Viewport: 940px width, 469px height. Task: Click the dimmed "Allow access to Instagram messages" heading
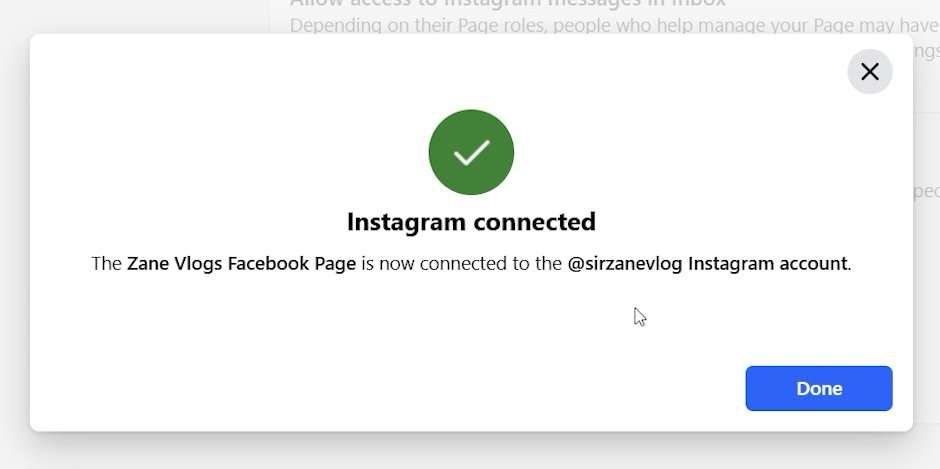pyautogui.click(x=508, y=4)
